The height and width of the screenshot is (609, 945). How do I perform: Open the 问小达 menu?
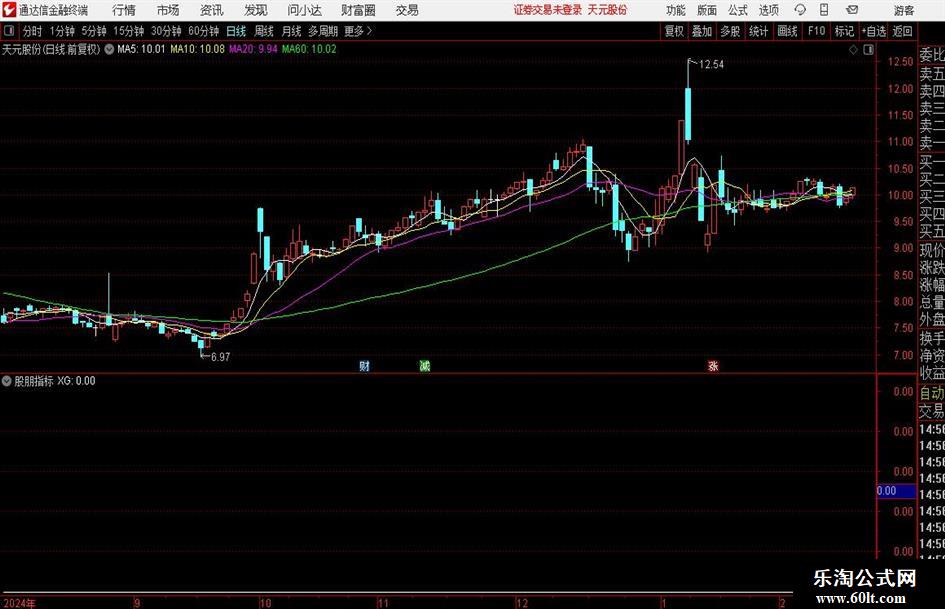click(x=304, y=10)
